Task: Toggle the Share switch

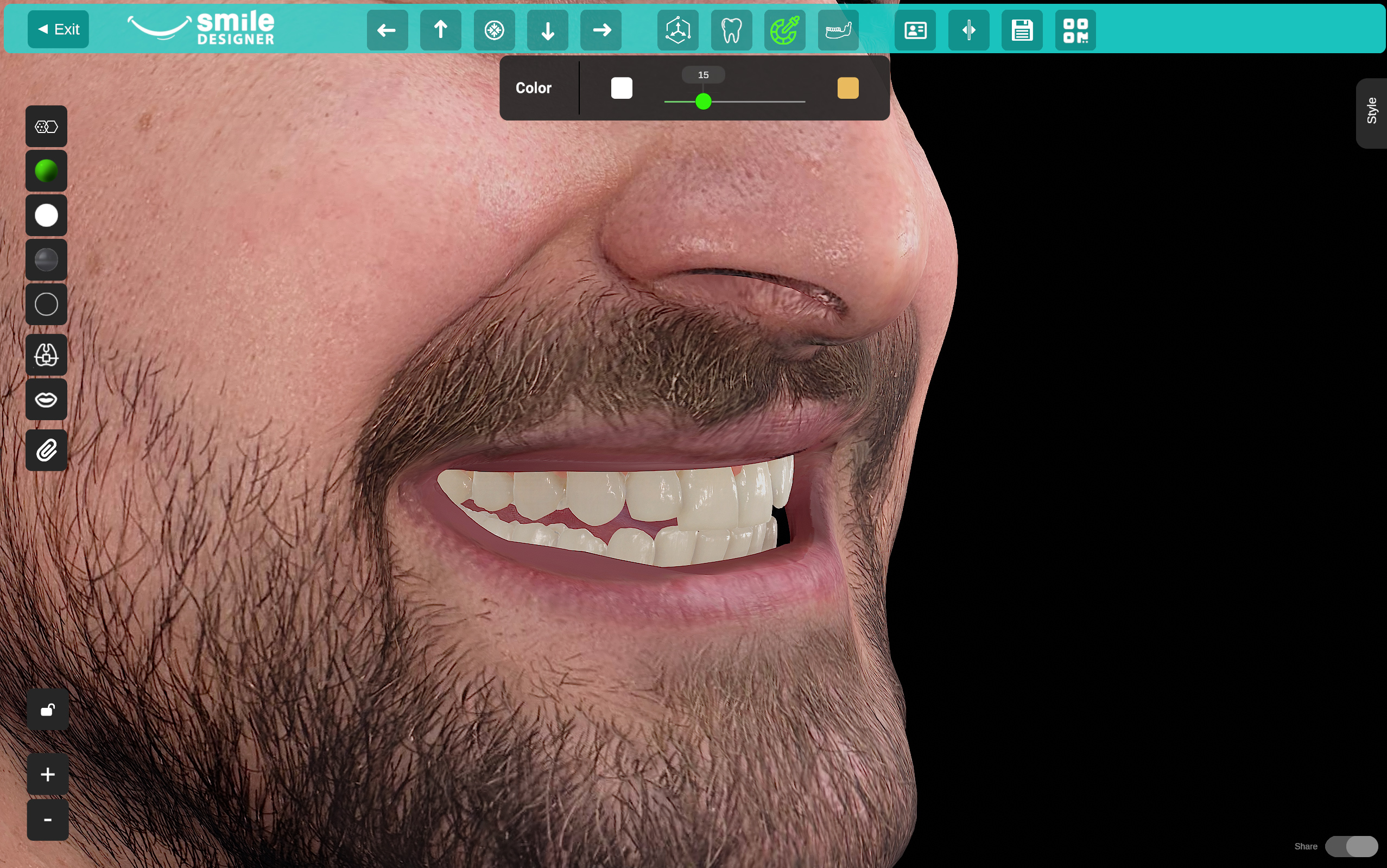Action: [x=1351, y=846]
